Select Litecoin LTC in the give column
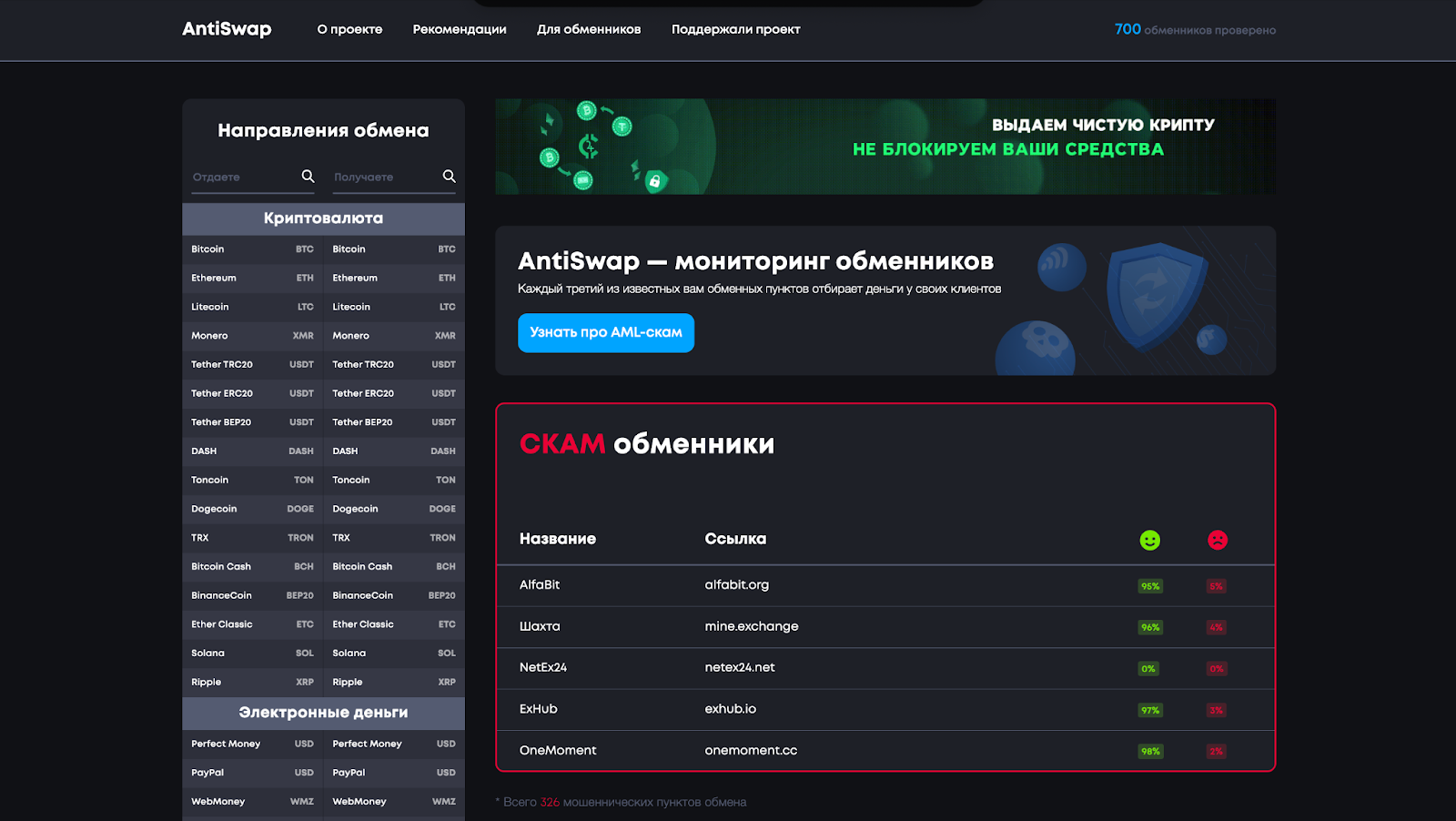The height and width of the screenshot is (821, 1456). coord(252,307)
